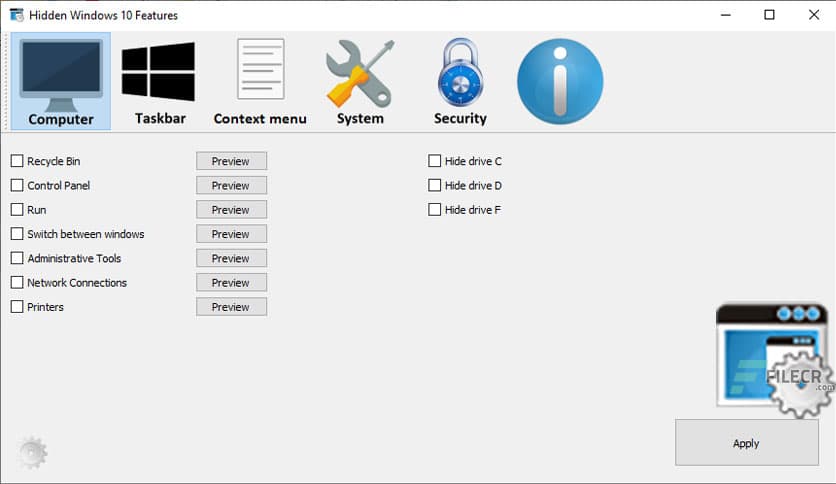Open the Taskbar section with Windows logo
836x484 pixels.
(x=159, y=81)
